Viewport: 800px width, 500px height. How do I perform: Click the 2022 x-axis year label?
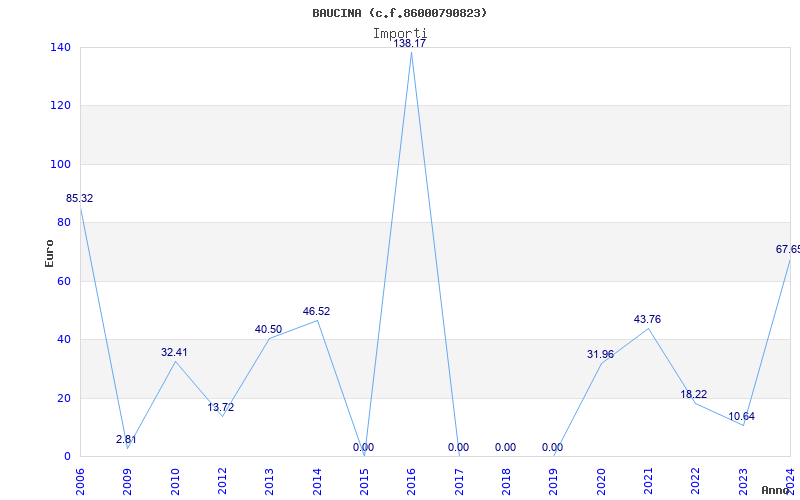tap(695, 482)
